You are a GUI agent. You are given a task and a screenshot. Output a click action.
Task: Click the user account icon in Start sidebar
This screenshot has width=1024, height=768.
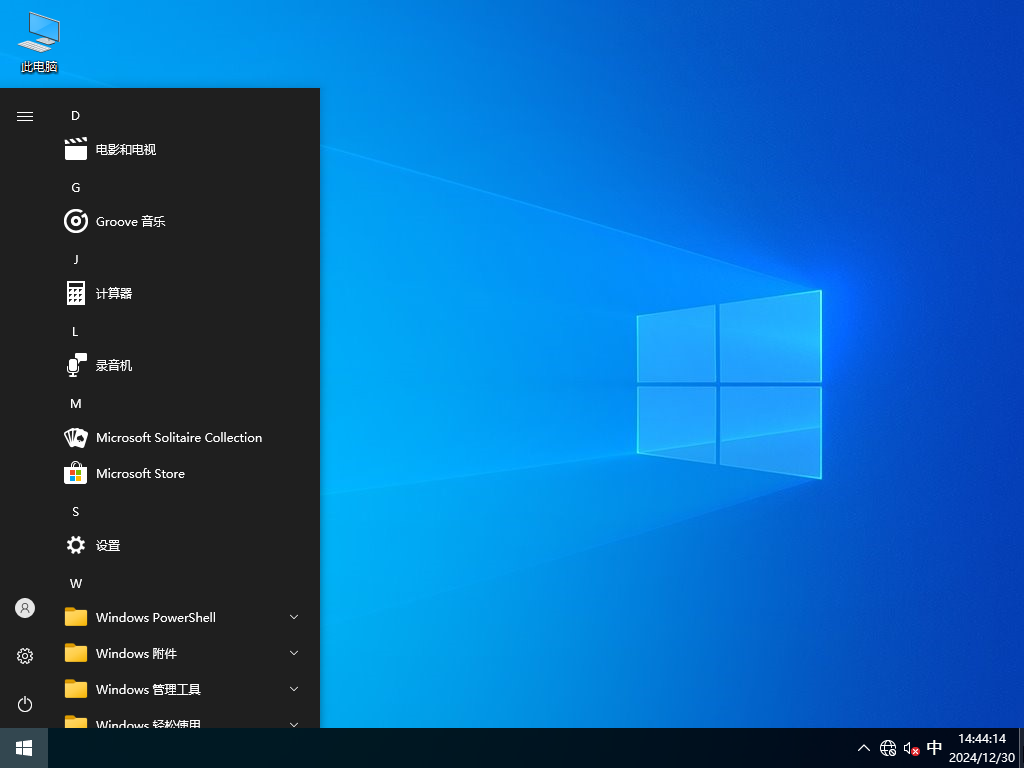coord(24,607)
